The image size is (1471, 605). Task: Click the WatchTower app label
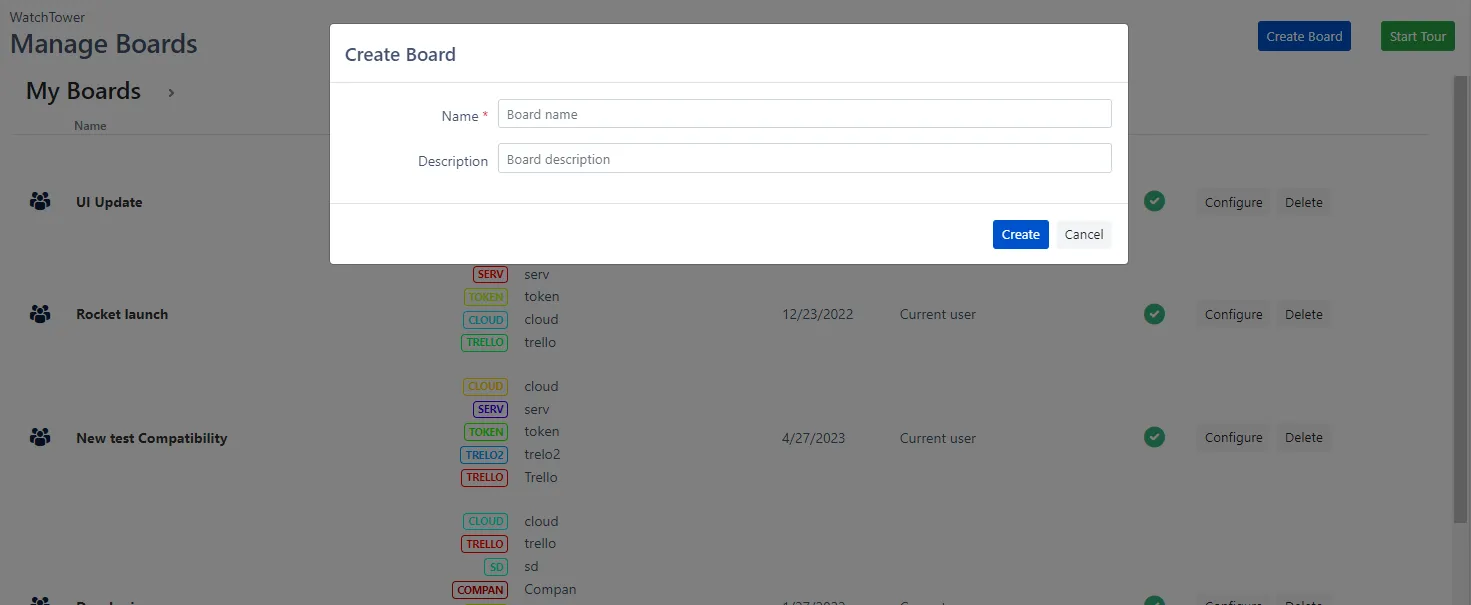47,17
